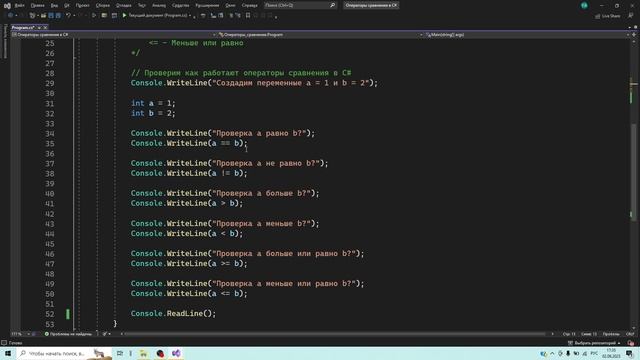Click the undo toolbar icon
This screenshot has height=360, width=640.
click(x=68, y=16)
